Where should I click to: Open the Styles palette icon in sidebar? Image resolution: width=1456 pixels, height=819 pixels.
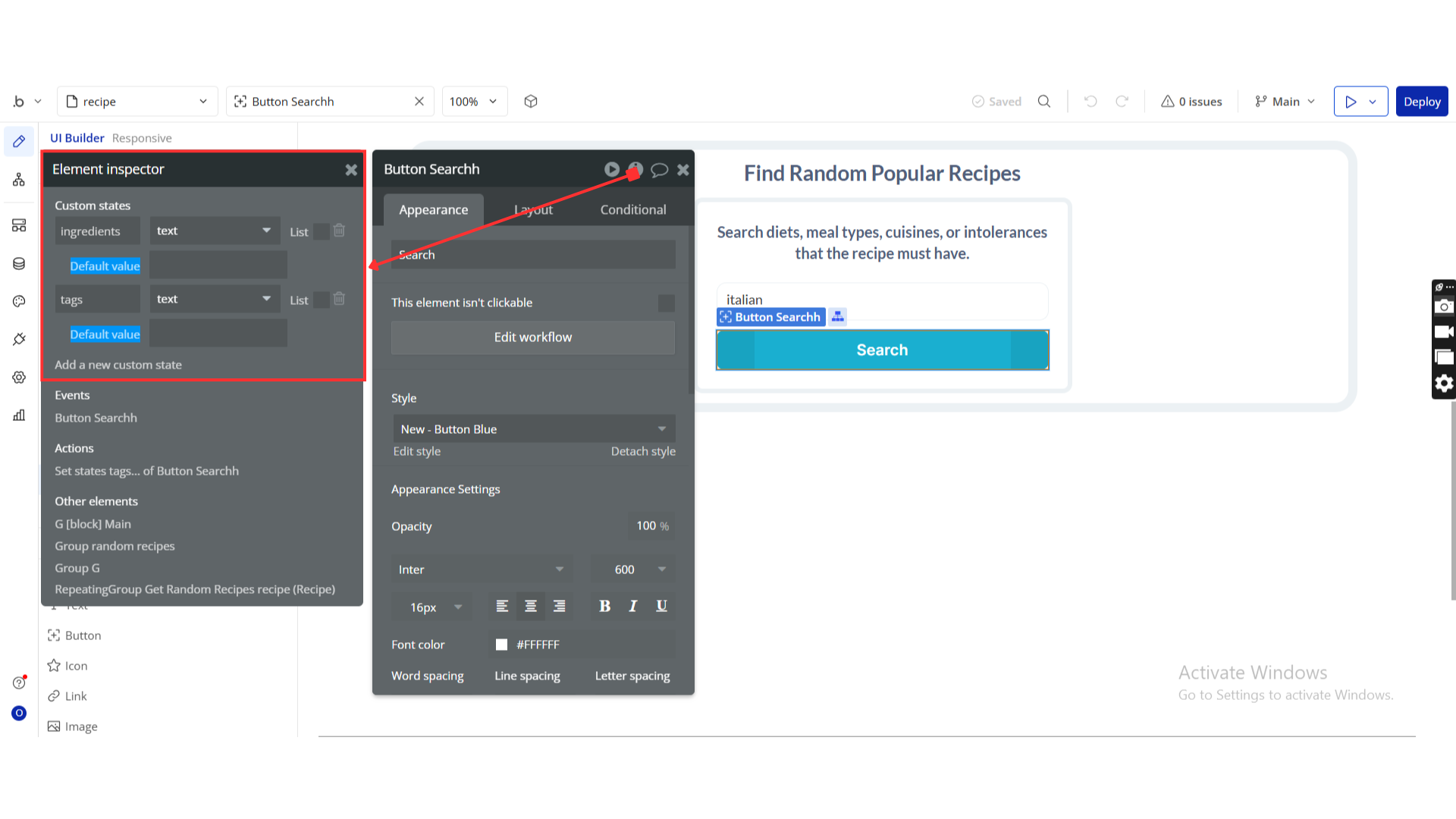19,301
